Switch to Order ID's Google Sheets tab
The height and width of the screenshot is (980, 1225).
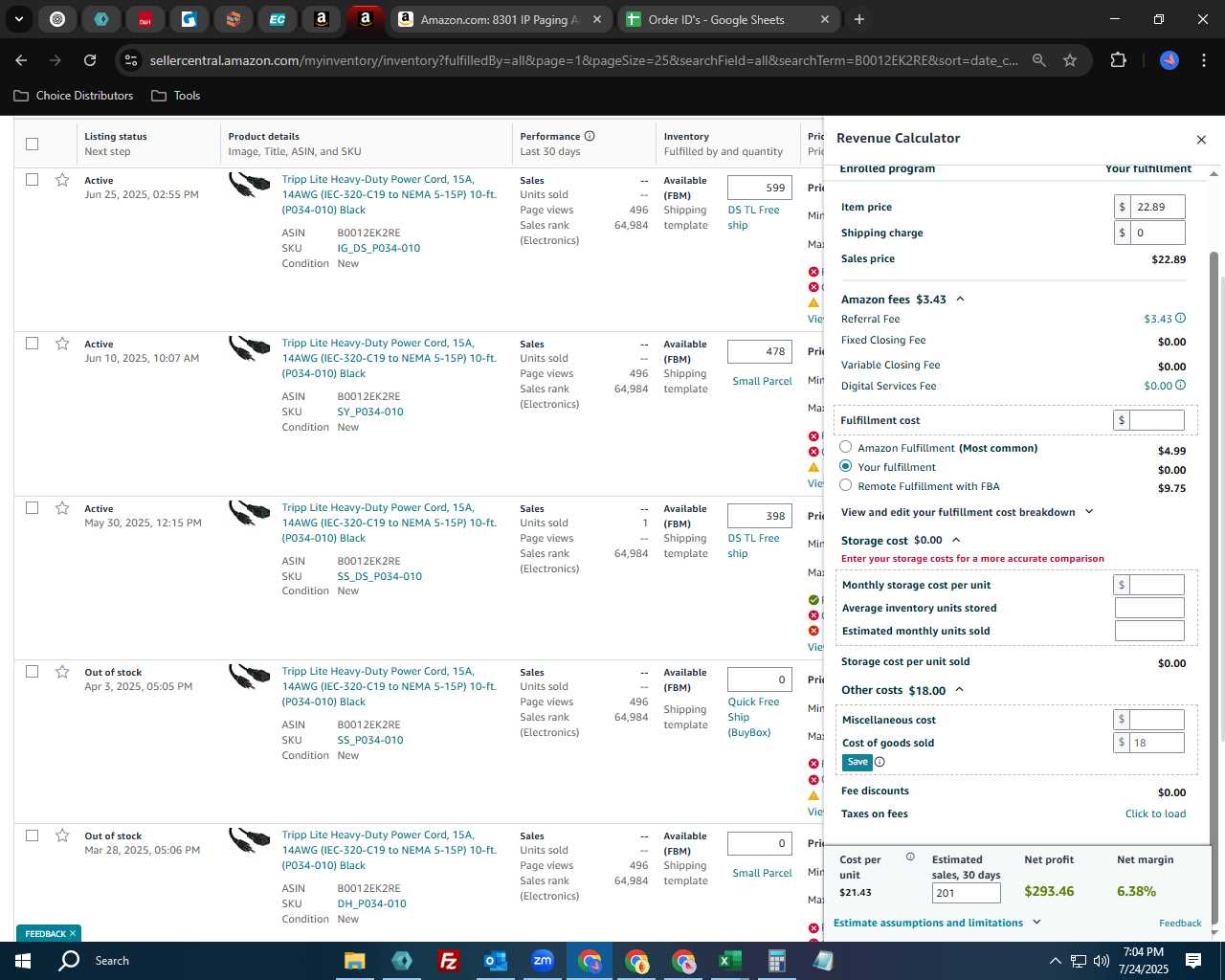[x=727, y=19]
